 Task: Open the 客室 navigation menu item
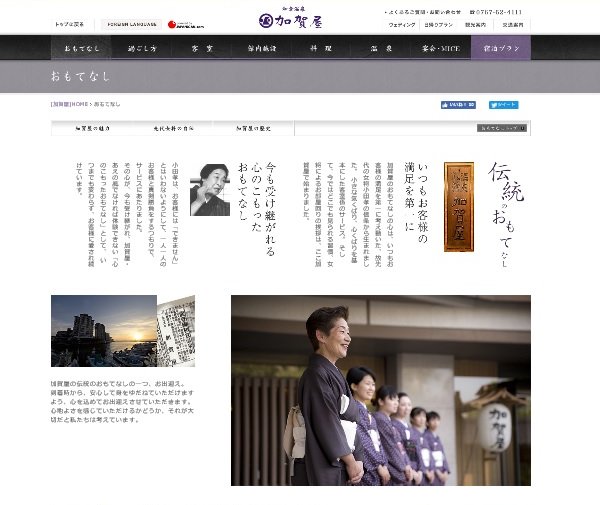coord(202,48)
